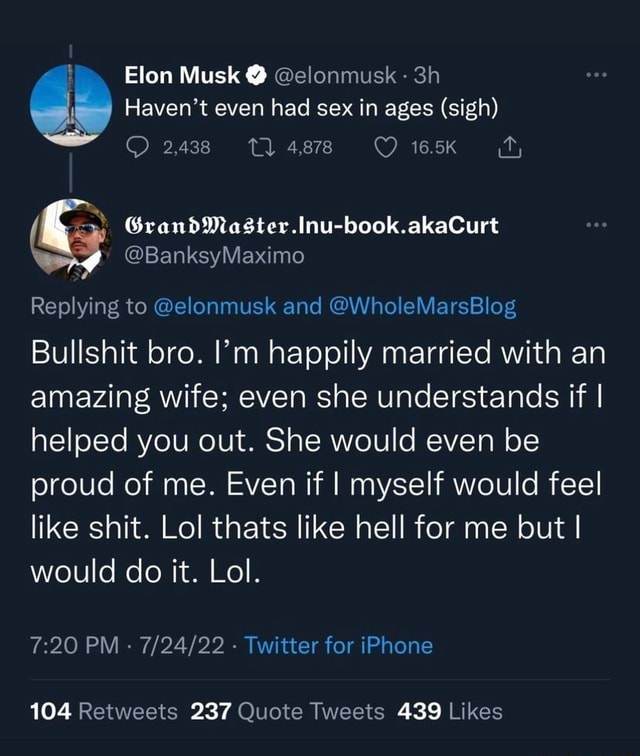View the 104 Retweets list

point(104,712)
